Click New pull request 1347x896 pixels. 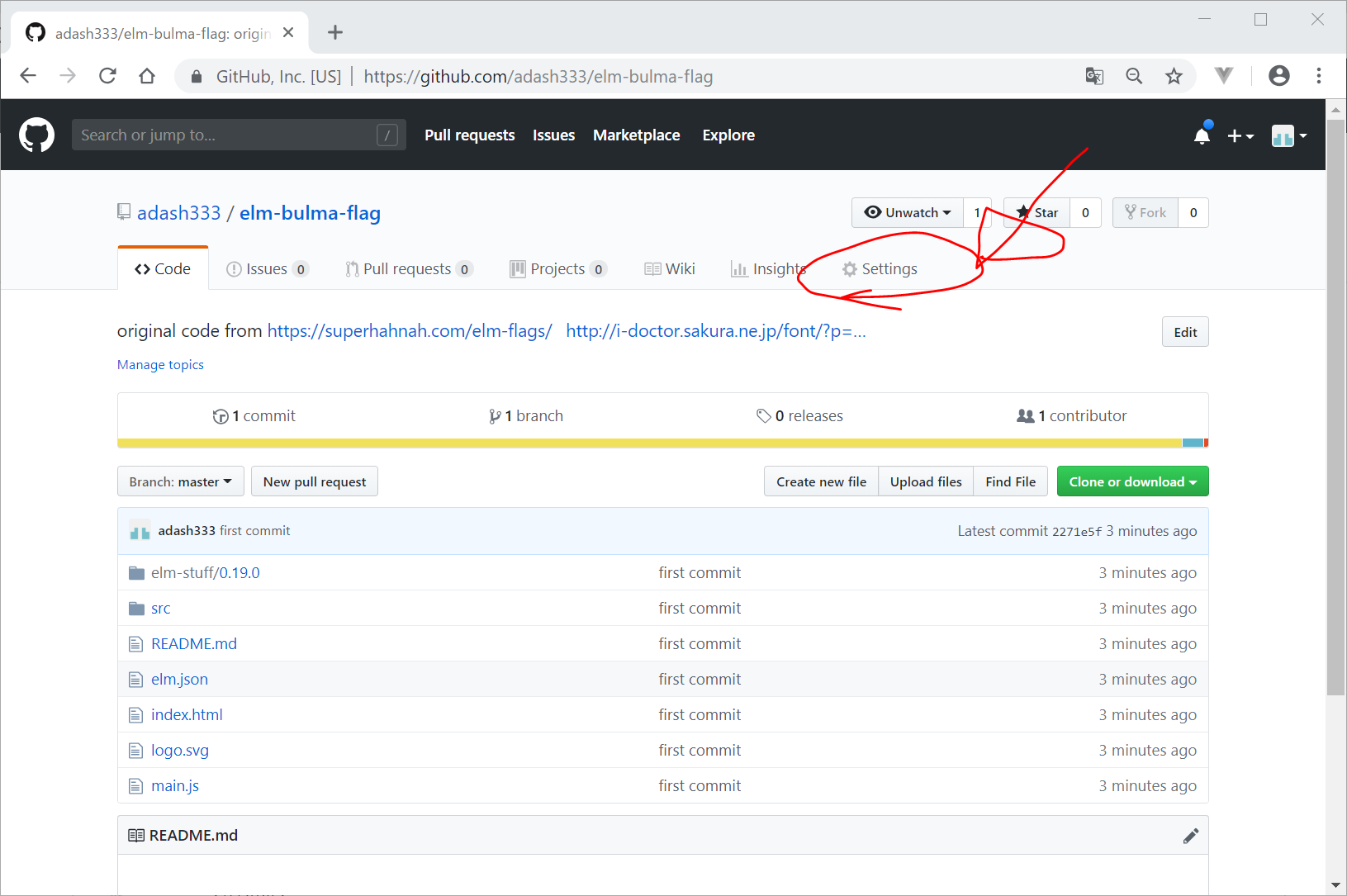[x=315, y=481]
